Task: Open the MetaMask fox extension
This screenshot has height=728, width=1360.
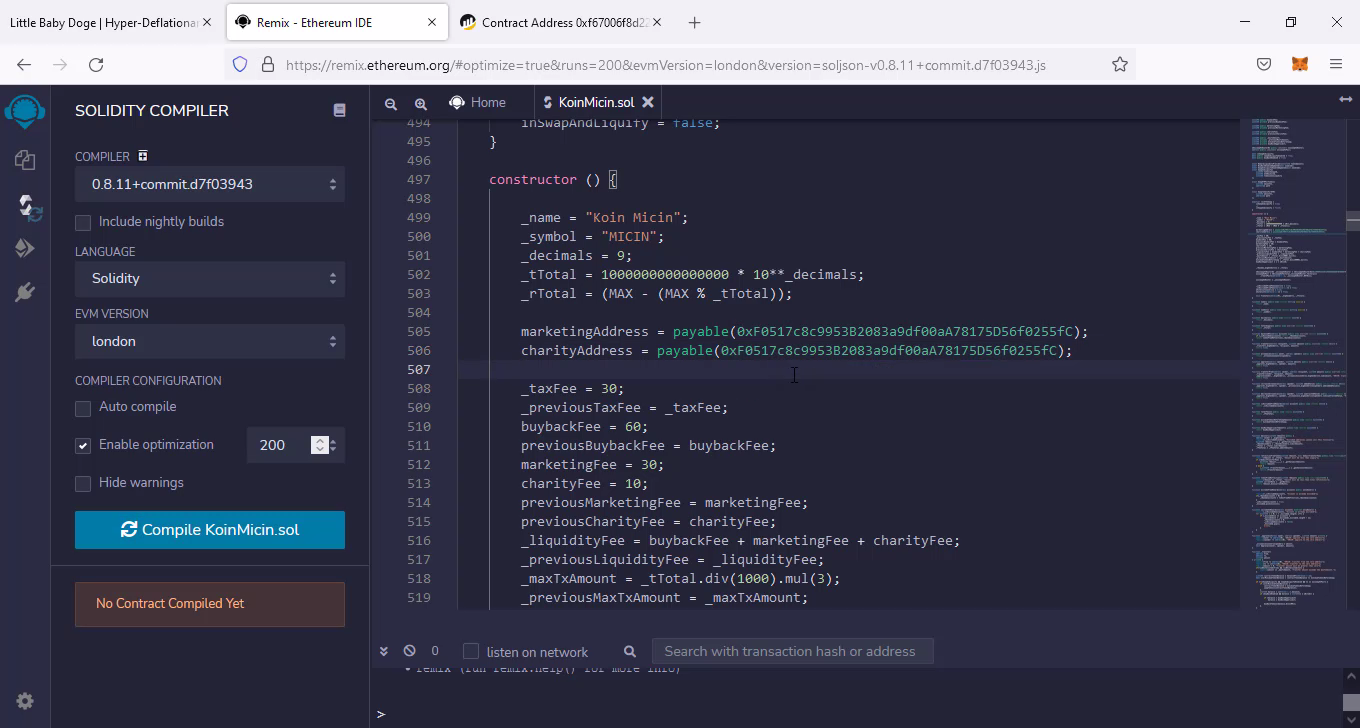Action: [1300, 64]
